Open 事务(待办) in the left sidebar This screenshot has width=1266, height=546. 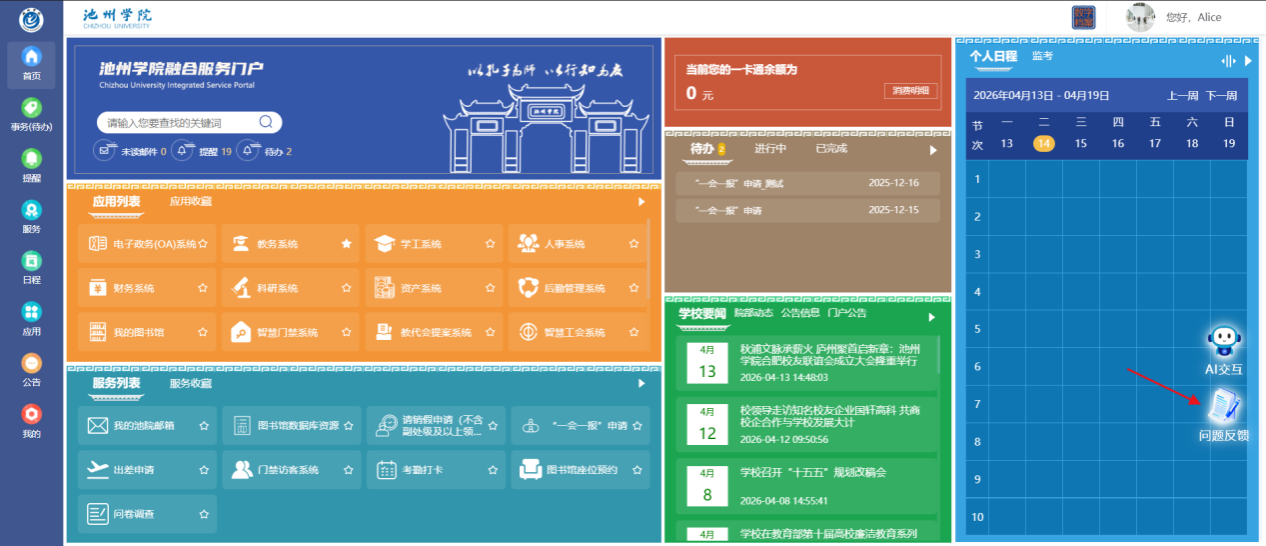pyautogui.click(x=32, y=109)
